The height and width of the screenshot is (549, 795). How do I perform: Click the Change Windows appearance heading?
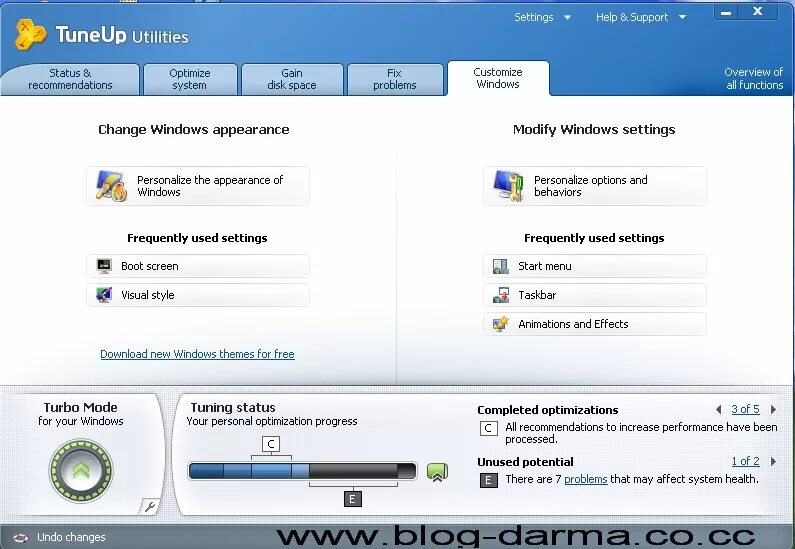[194, 130]
